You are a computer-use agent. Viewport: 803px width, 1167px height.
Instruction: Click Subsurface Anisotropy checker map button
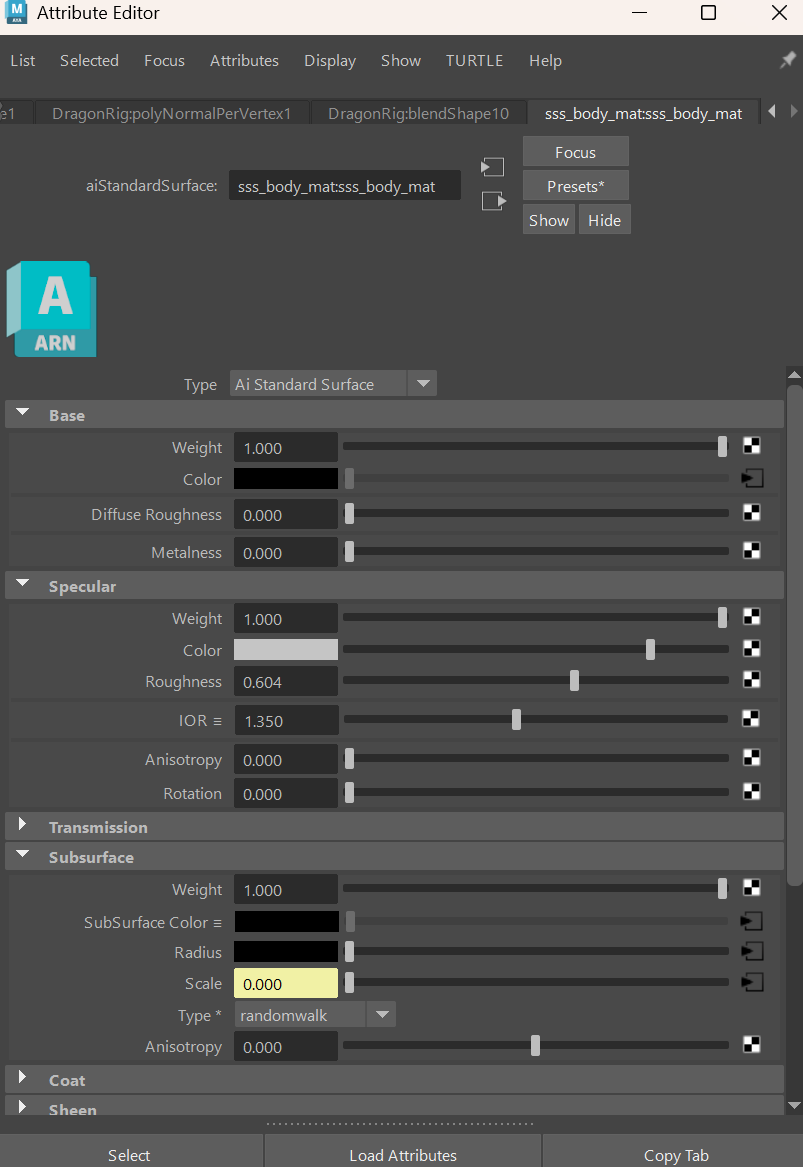(752, 1045)
